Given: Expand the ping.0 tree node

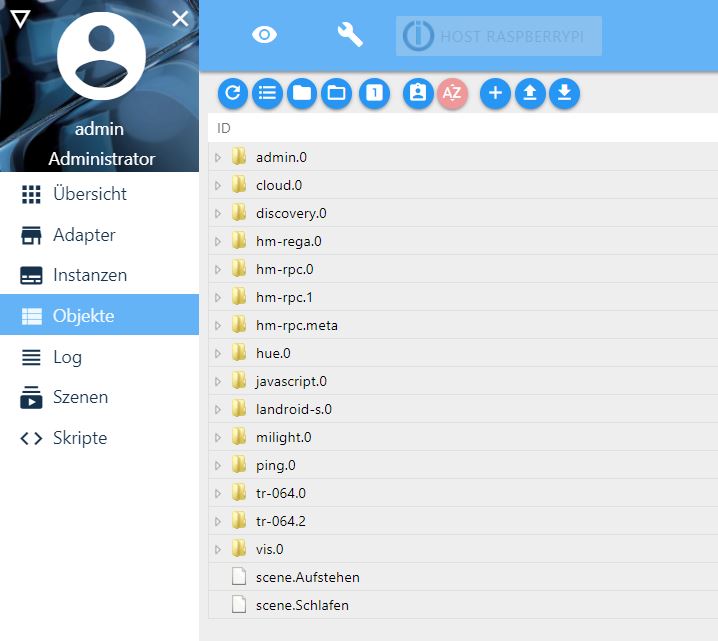Looking at the screenshot, I should (x=218, y=466).
